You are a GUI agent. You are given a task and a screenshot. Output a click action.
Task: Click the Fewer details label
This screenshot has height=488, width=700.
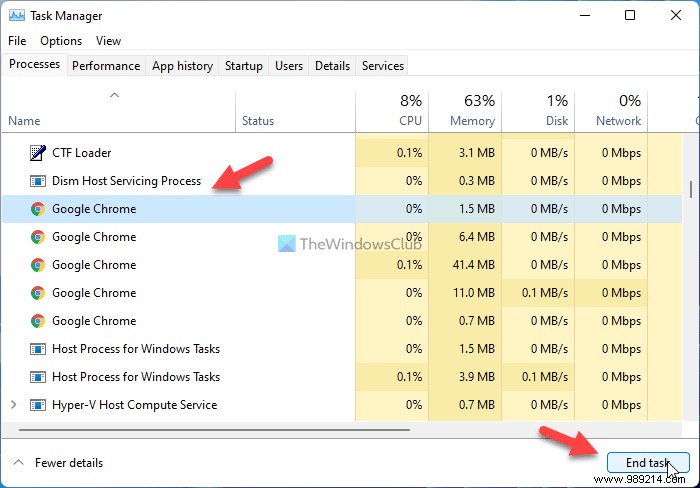pos(69,463)
